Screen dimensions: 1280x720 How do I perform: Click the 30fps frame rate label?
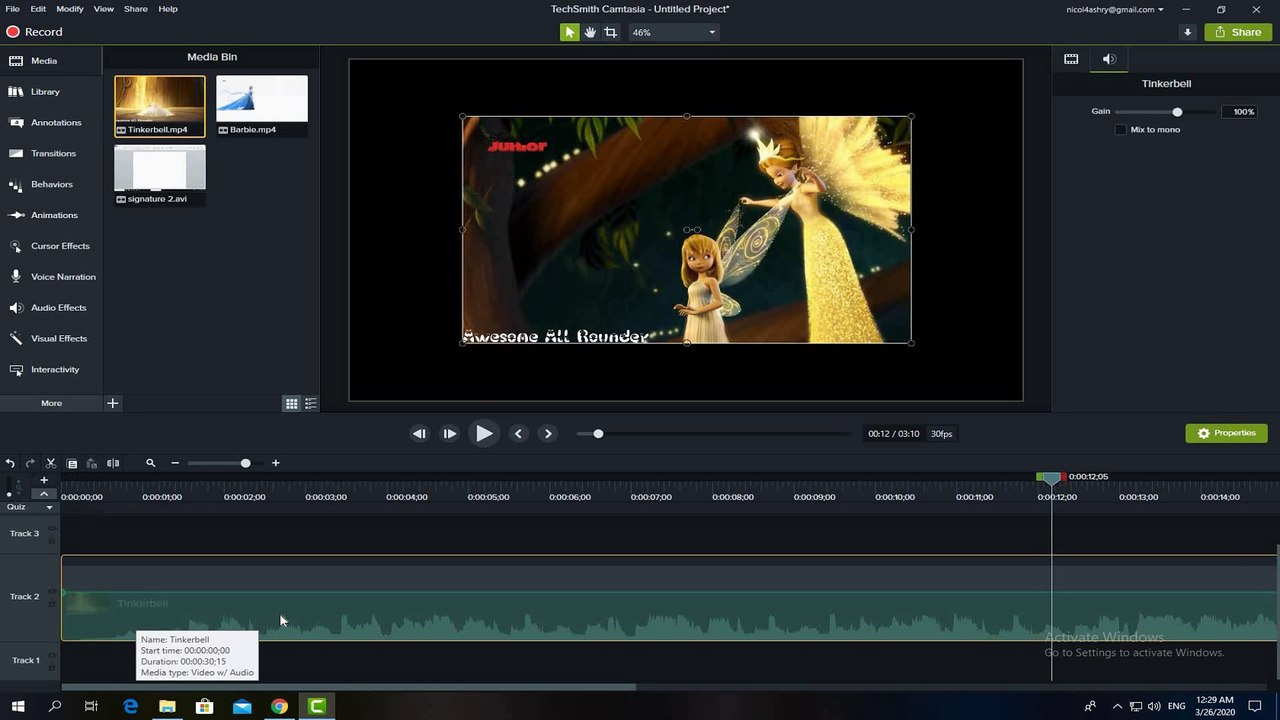(x=941, y=434)
